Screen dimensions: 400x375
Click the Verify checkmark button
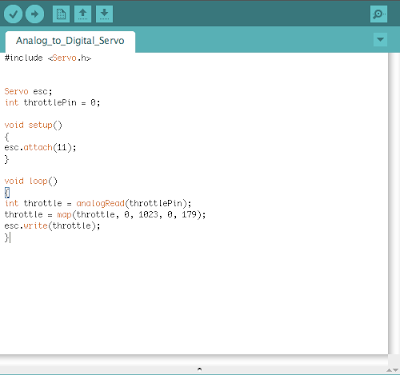pyautogui.click(x=13, y=14)
